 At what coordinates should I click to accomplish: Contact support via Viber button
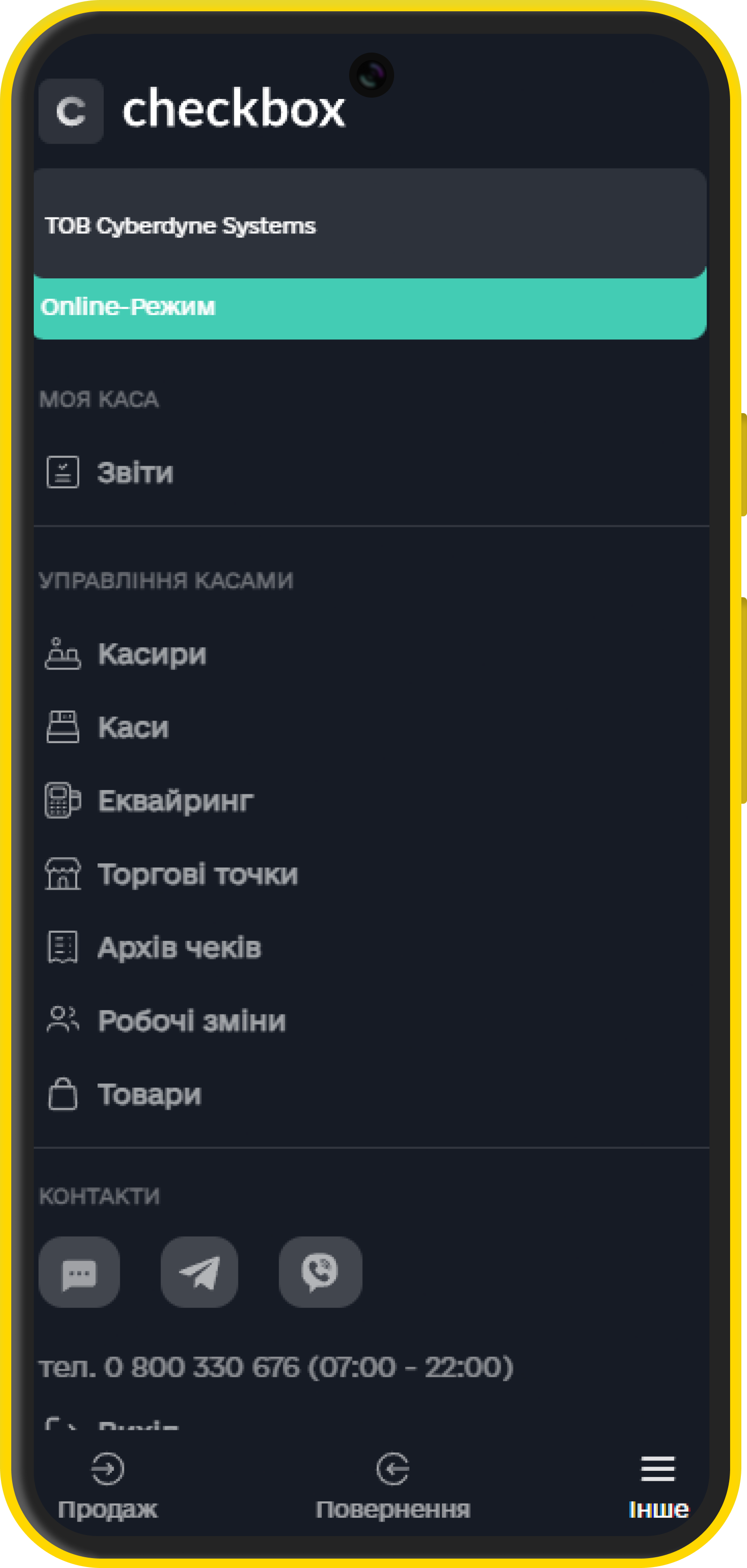(320, 1272)
